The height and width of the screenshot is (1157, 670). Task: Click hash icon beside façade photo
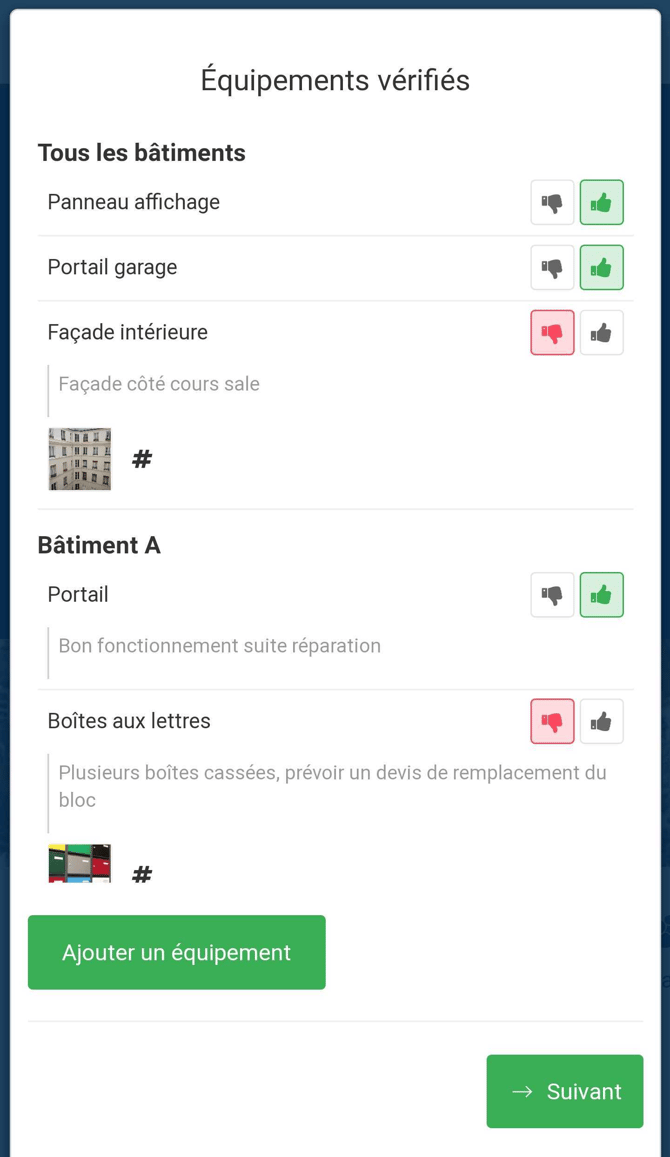[142, 459]
